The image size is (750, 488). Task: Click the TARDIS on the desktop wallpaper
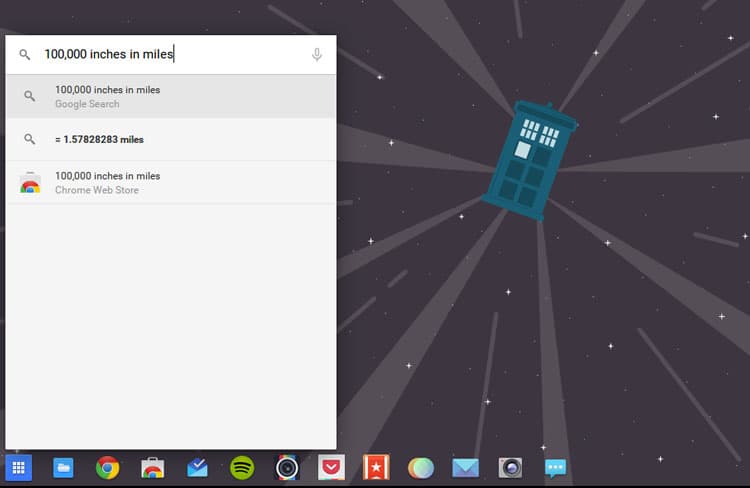(530, 160)
